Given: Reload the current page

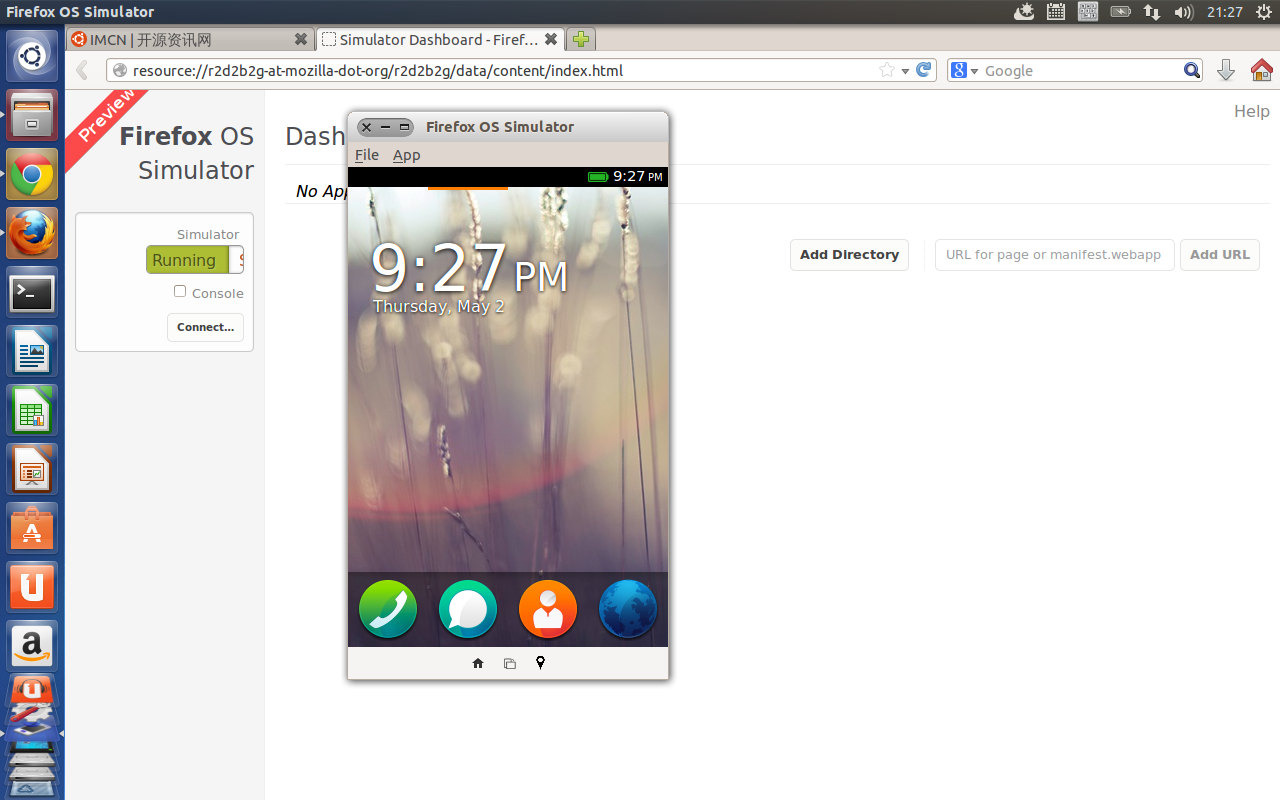Looking at the screenshot, I should point(924,70).
